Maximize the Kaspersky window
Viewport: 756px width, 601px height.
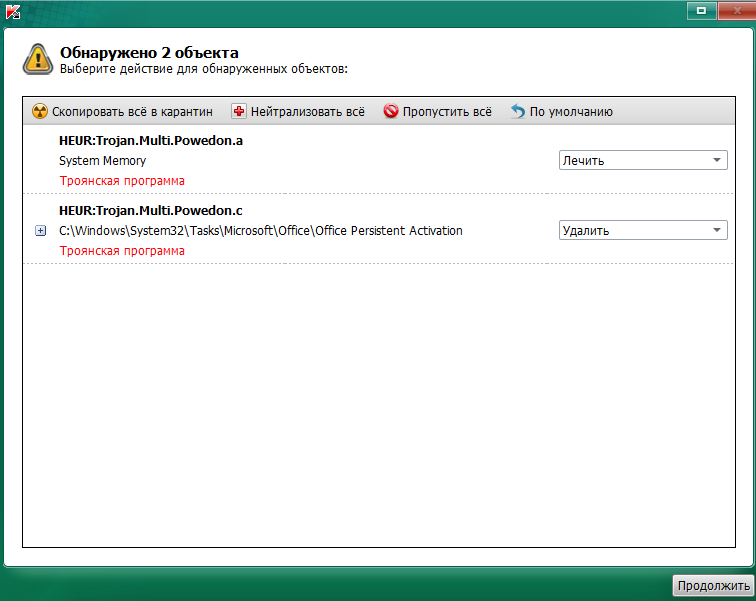[702, 10]
